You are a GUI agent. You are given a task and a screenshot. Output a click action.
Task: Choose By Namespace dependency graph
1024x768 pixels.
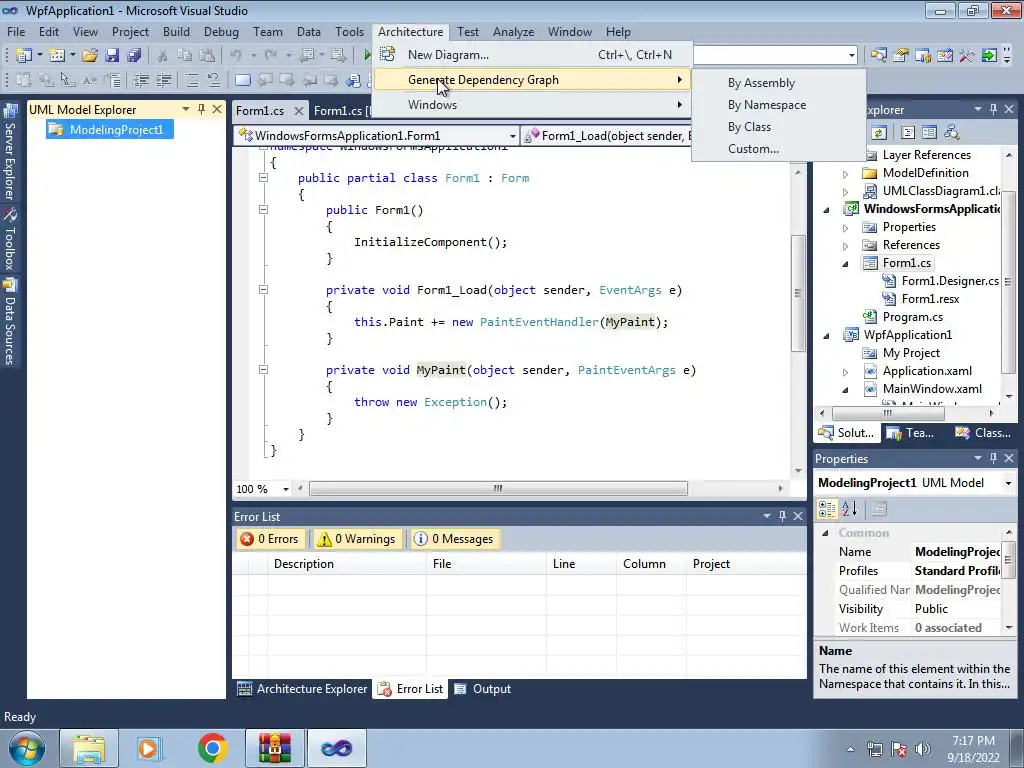click(x=767, y=105)
